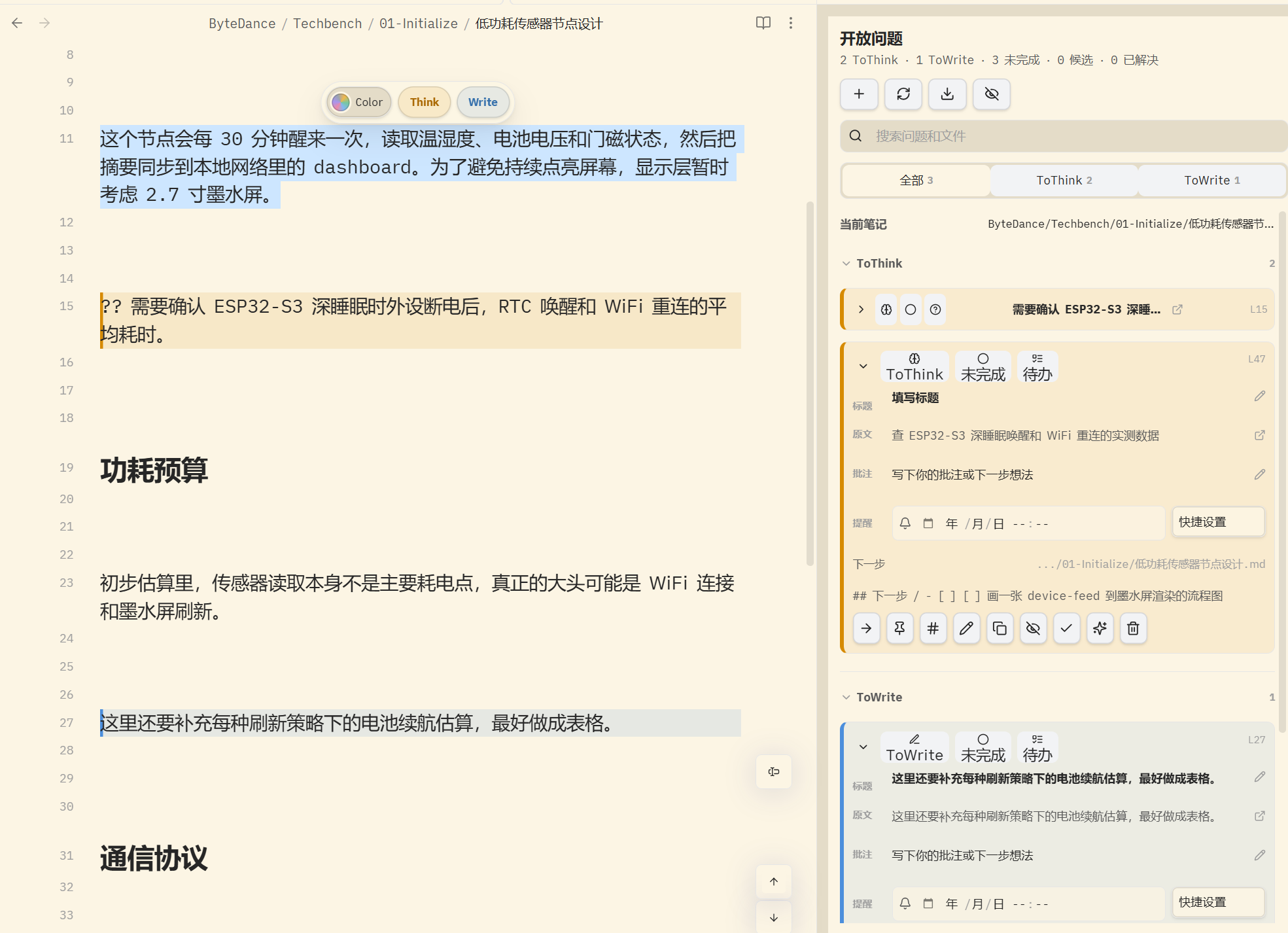Toggle status circle on collapsed ESP32-S3 card

pyautogui.click(x=911, y=309)
